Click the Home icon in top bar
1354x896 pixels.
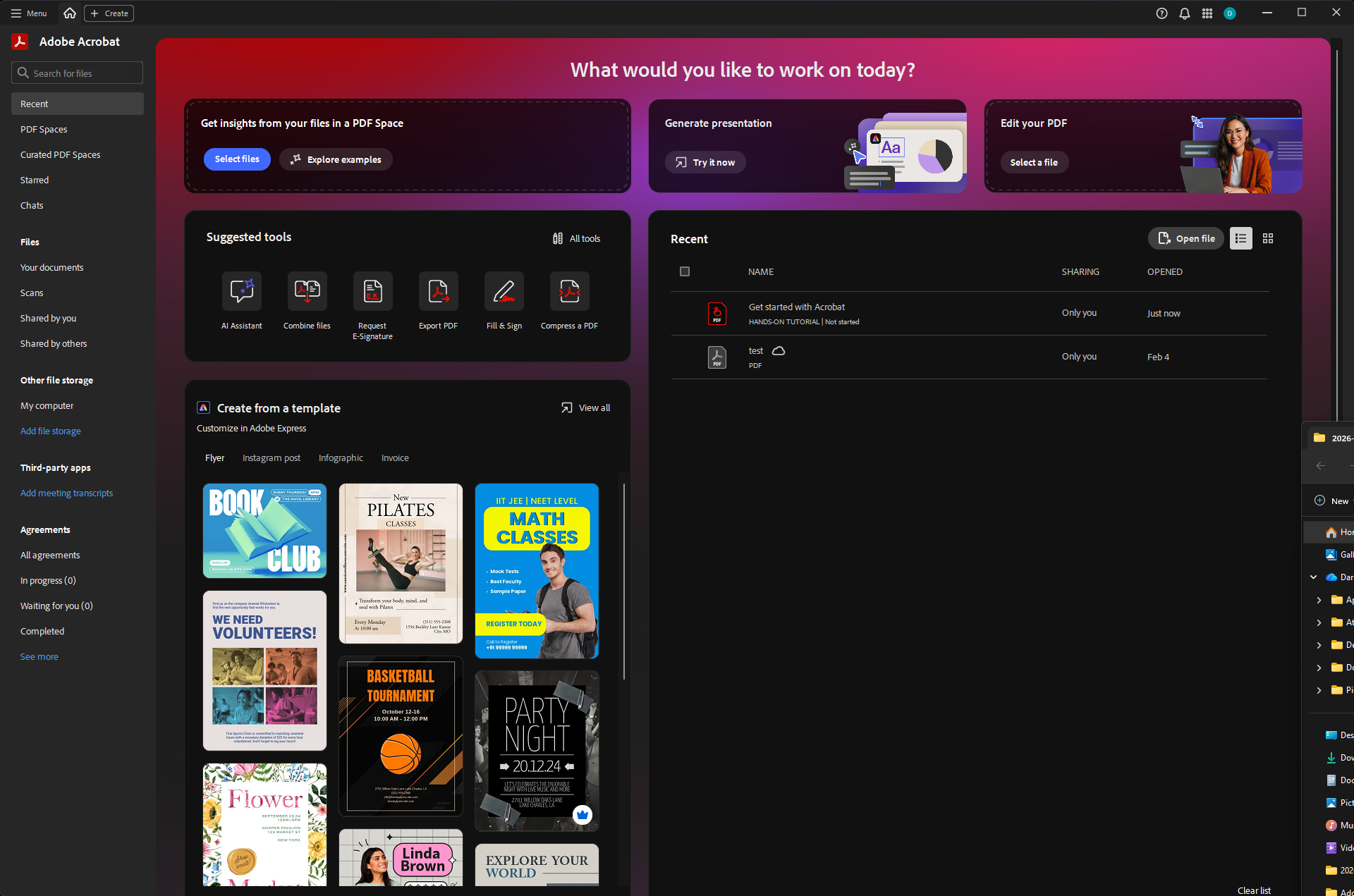click(x=69, y=13)
